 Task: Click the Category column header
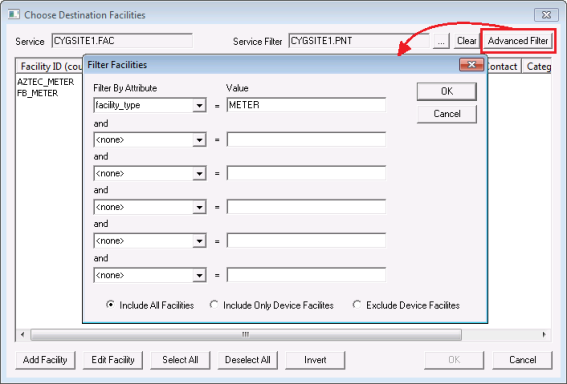tap(537, 66)
